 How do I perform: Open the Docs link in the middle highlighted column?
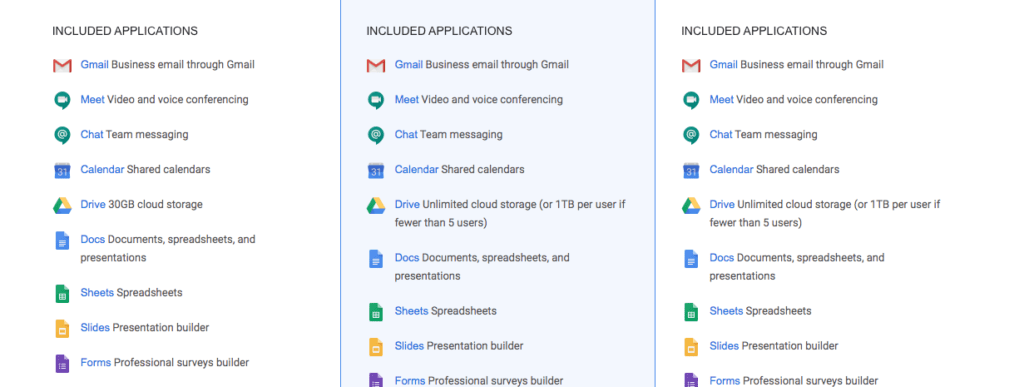406,258
